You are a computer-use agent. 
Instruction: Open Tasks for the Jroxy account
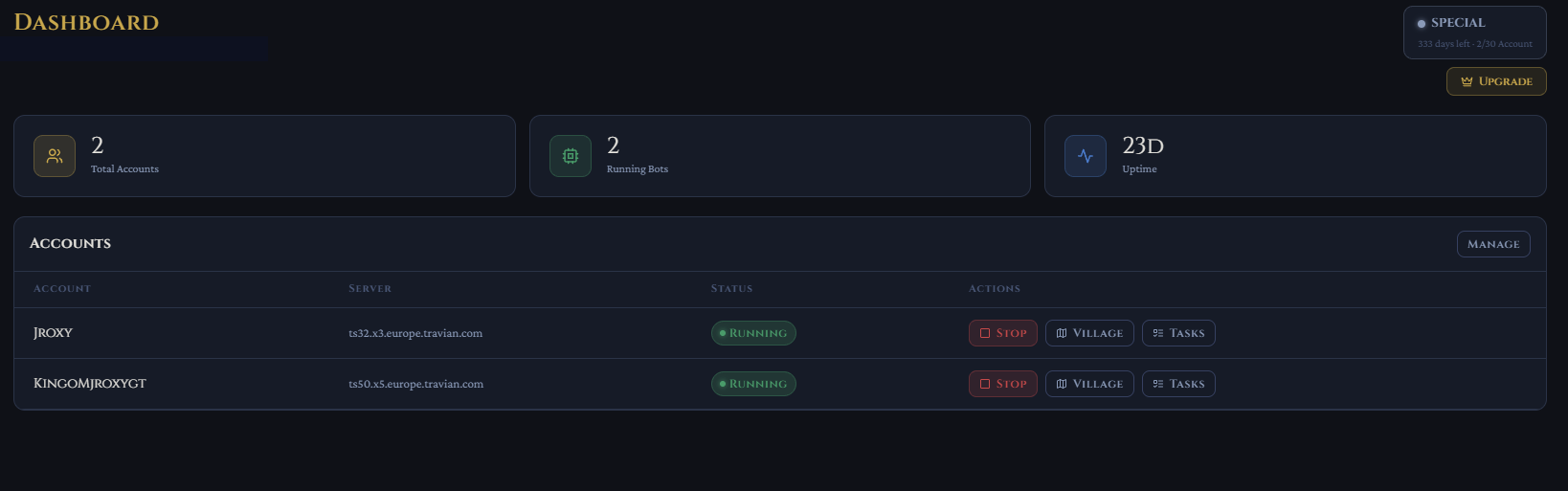[1178, 333]
